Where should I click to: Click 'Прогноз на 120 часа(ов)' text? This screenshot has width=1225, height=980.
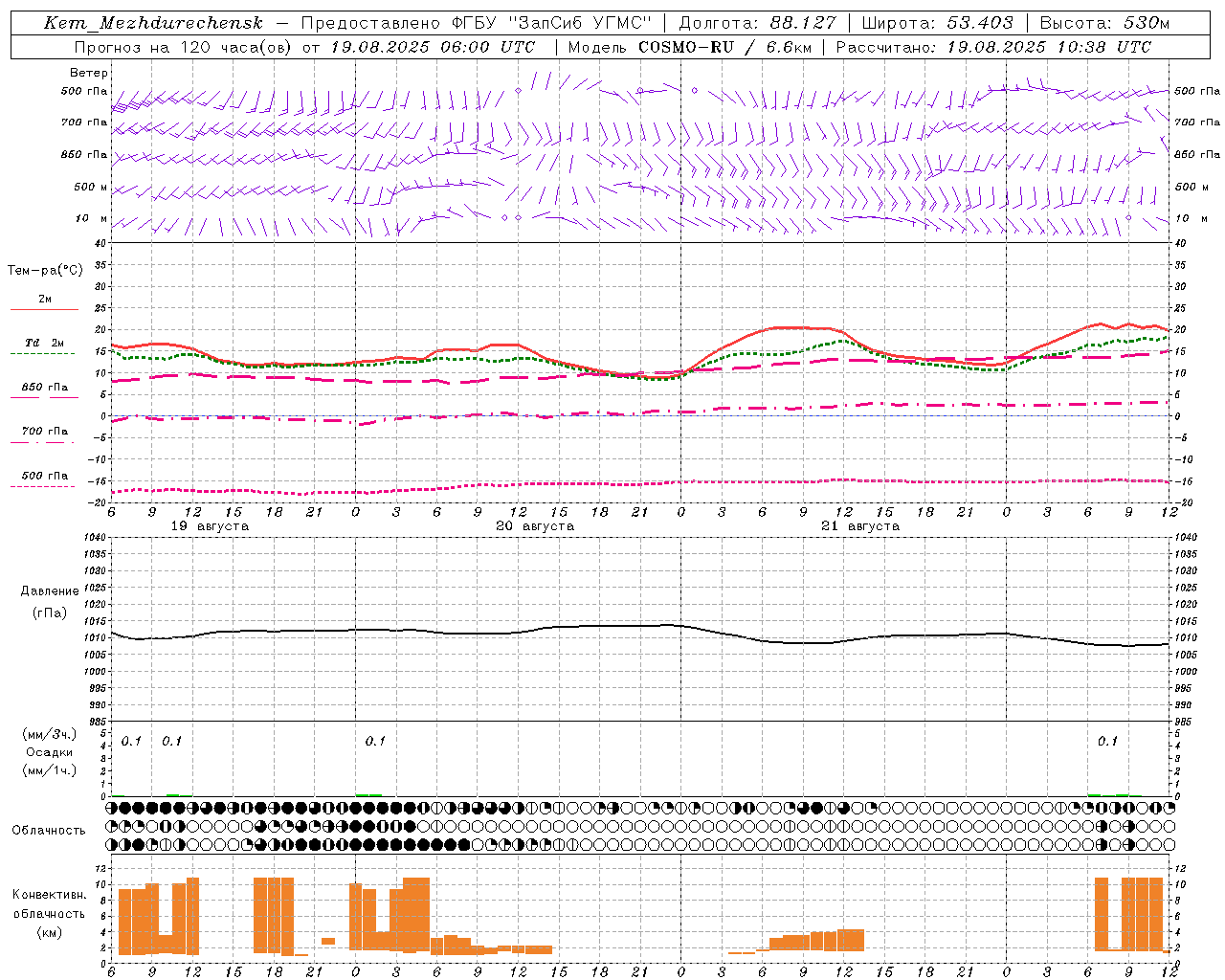[x=185, y=47]
